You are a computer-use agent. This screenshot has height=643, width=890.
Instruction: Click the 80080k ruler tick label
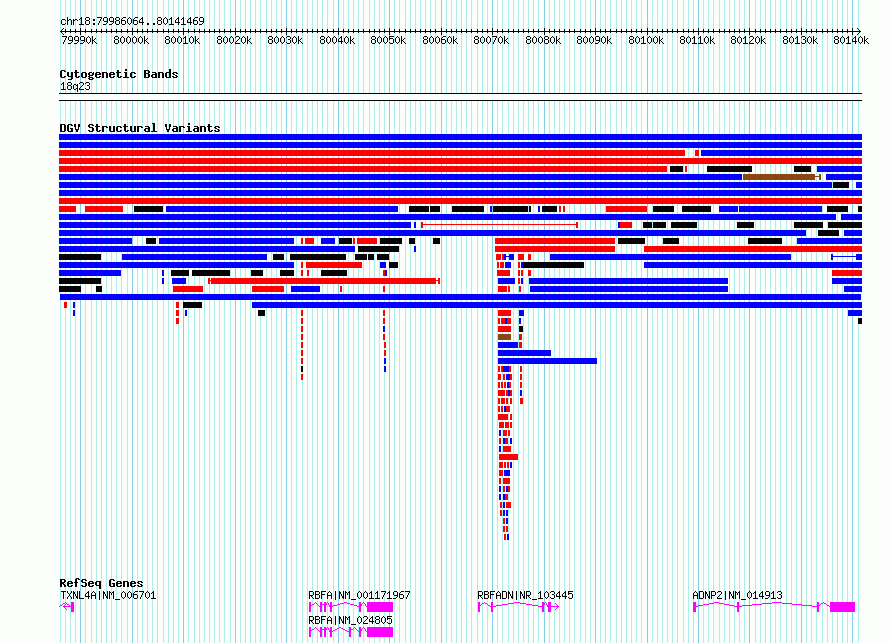[543, 40]
